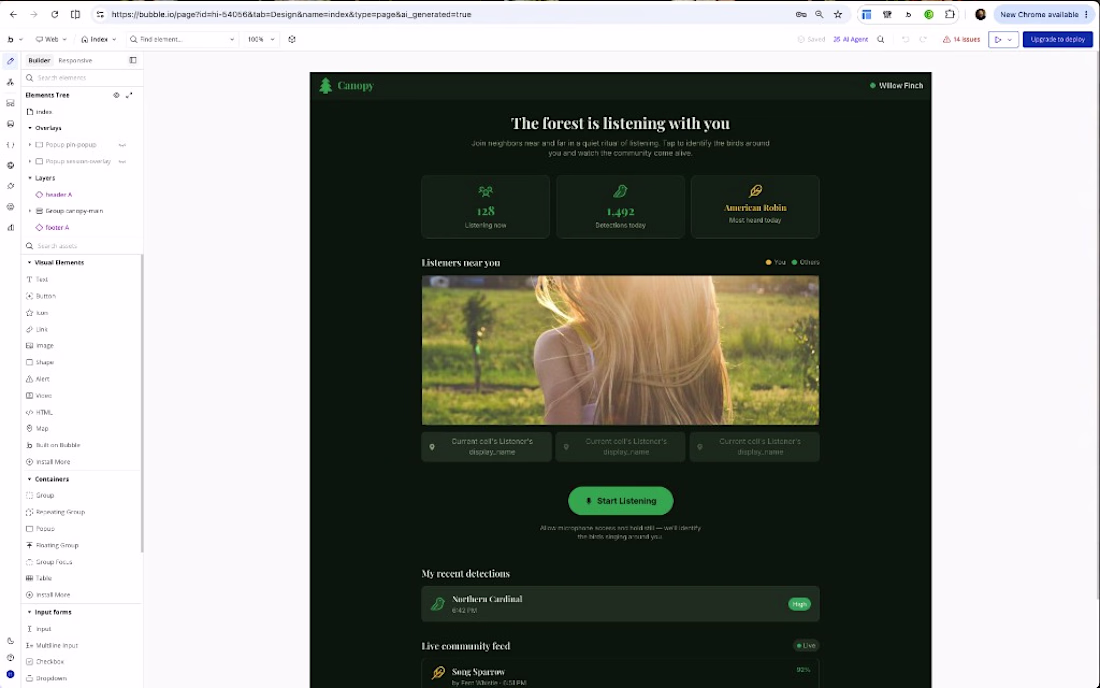The width and height of the screenshot is (1100, 688).
Task: Click New Chrome available button
Action: point(1042,14)
